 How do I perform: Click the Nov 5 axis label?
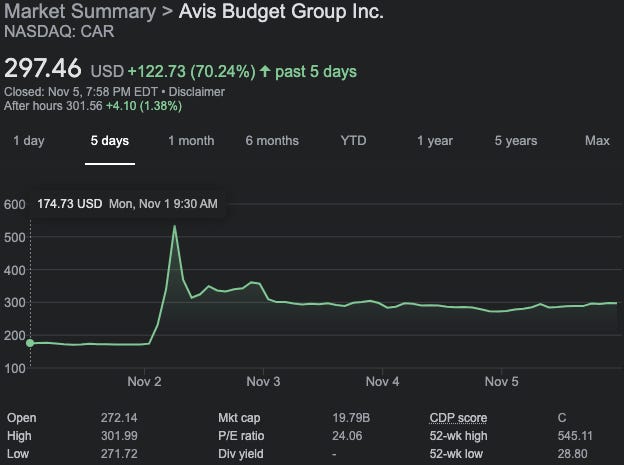pyautogui.click(x=501, y=381)
